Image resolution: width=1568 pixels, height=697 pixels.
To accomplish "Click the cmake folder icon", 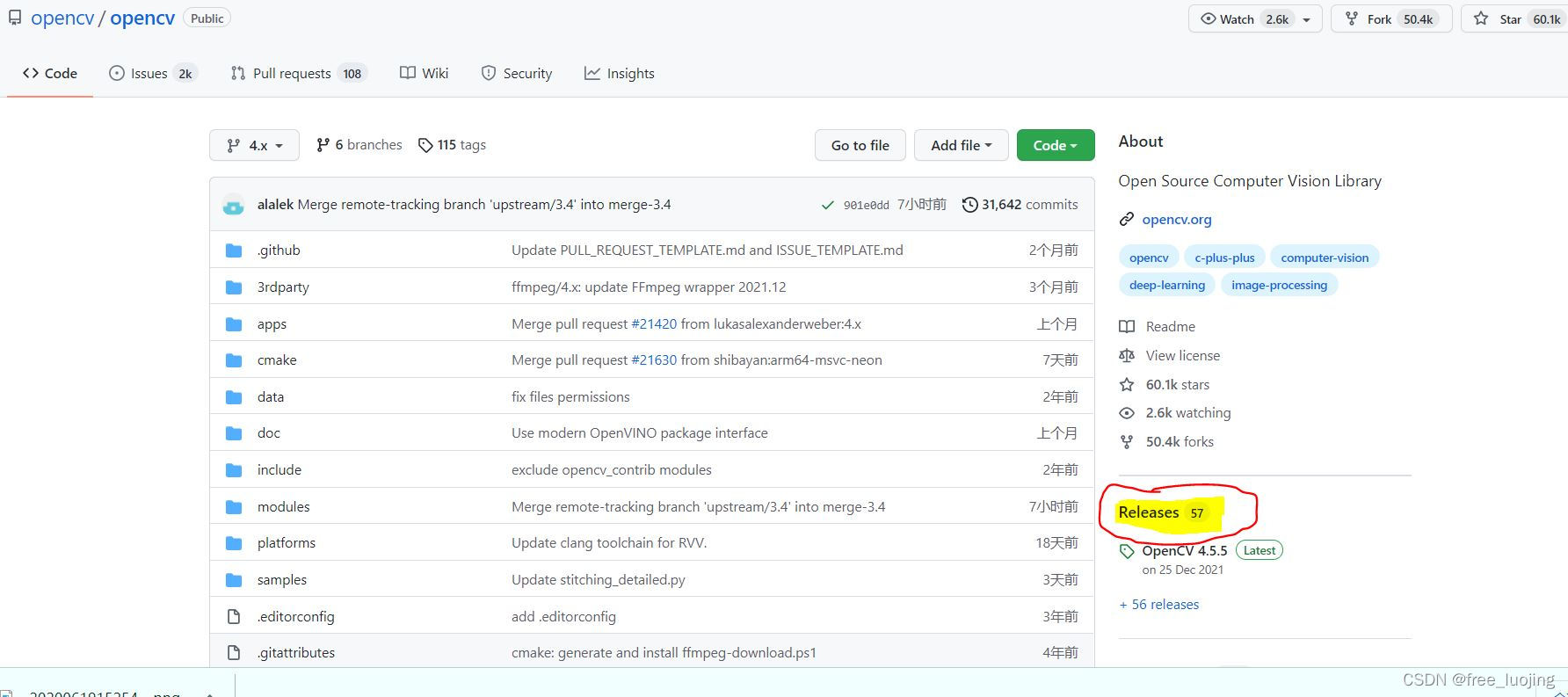I will (x=234, y=360).
